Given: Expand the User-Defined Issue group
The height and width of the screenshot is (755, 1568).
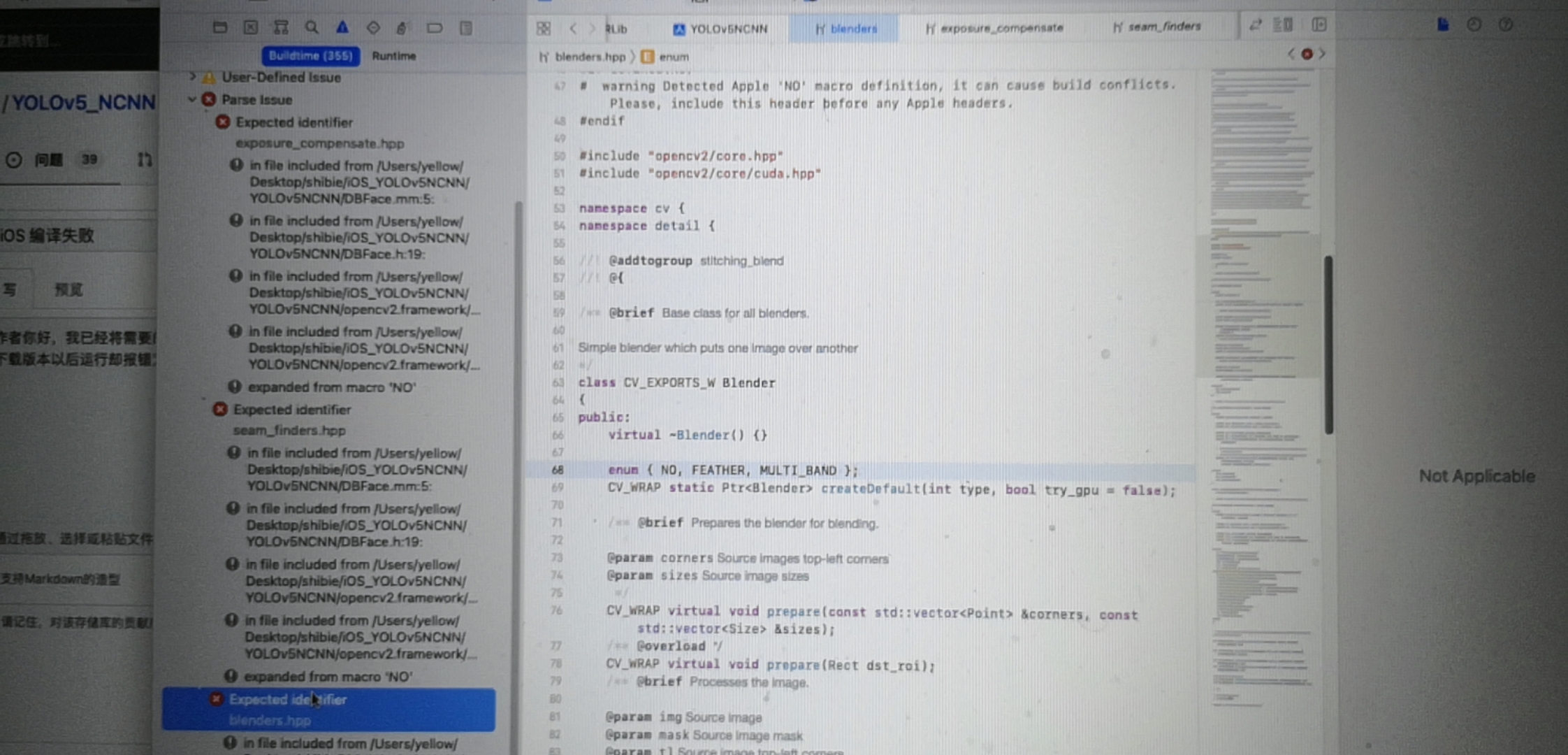Looking at the screenshot, I should (192, 77).
